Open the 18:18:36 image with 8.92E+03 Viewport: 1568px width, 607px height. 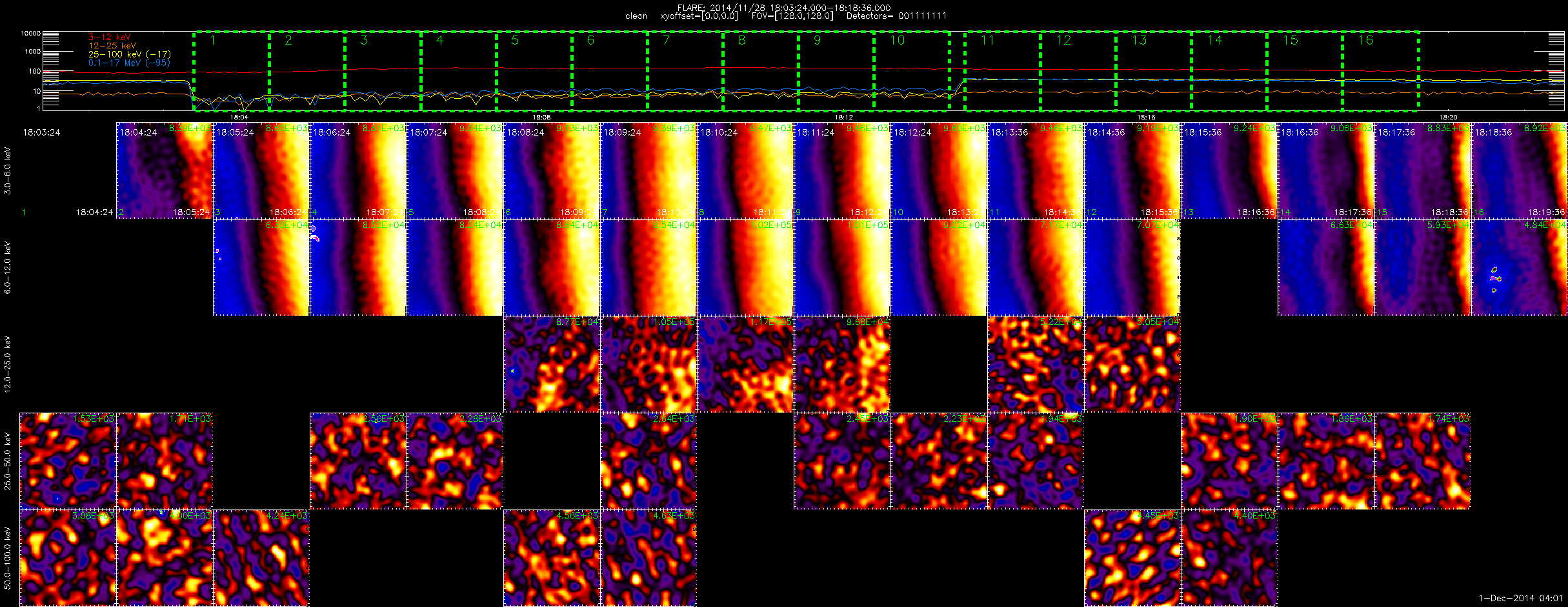[x=1520, y=170]
